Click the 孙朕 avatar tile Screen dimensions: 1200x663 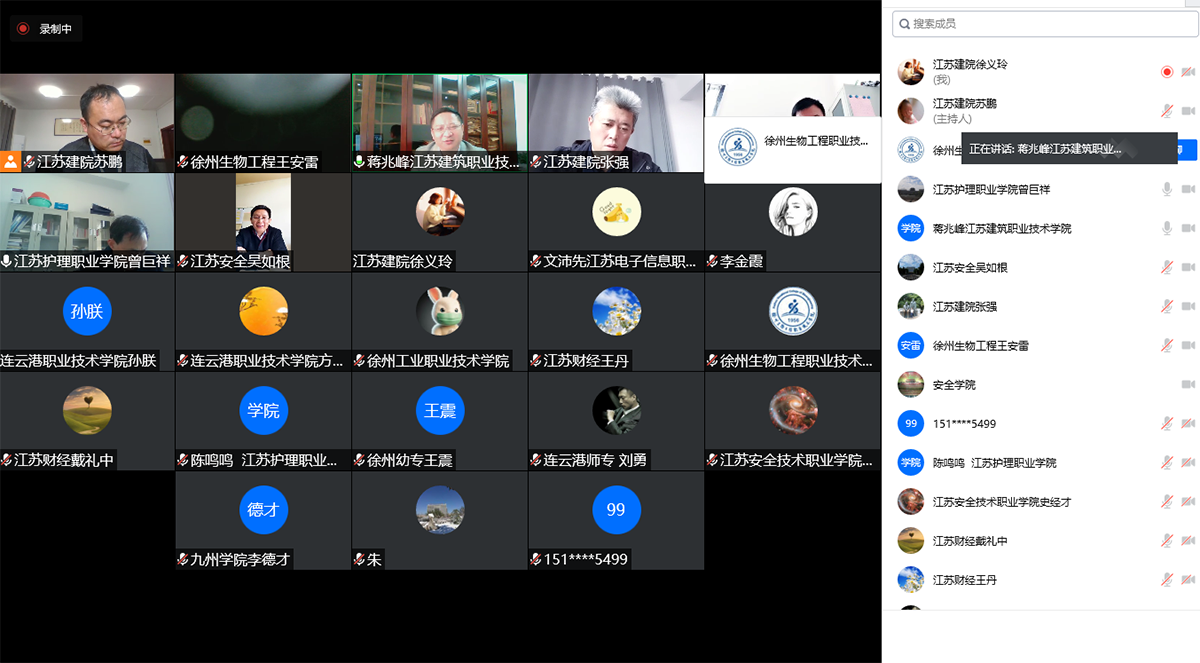(87, 311)
